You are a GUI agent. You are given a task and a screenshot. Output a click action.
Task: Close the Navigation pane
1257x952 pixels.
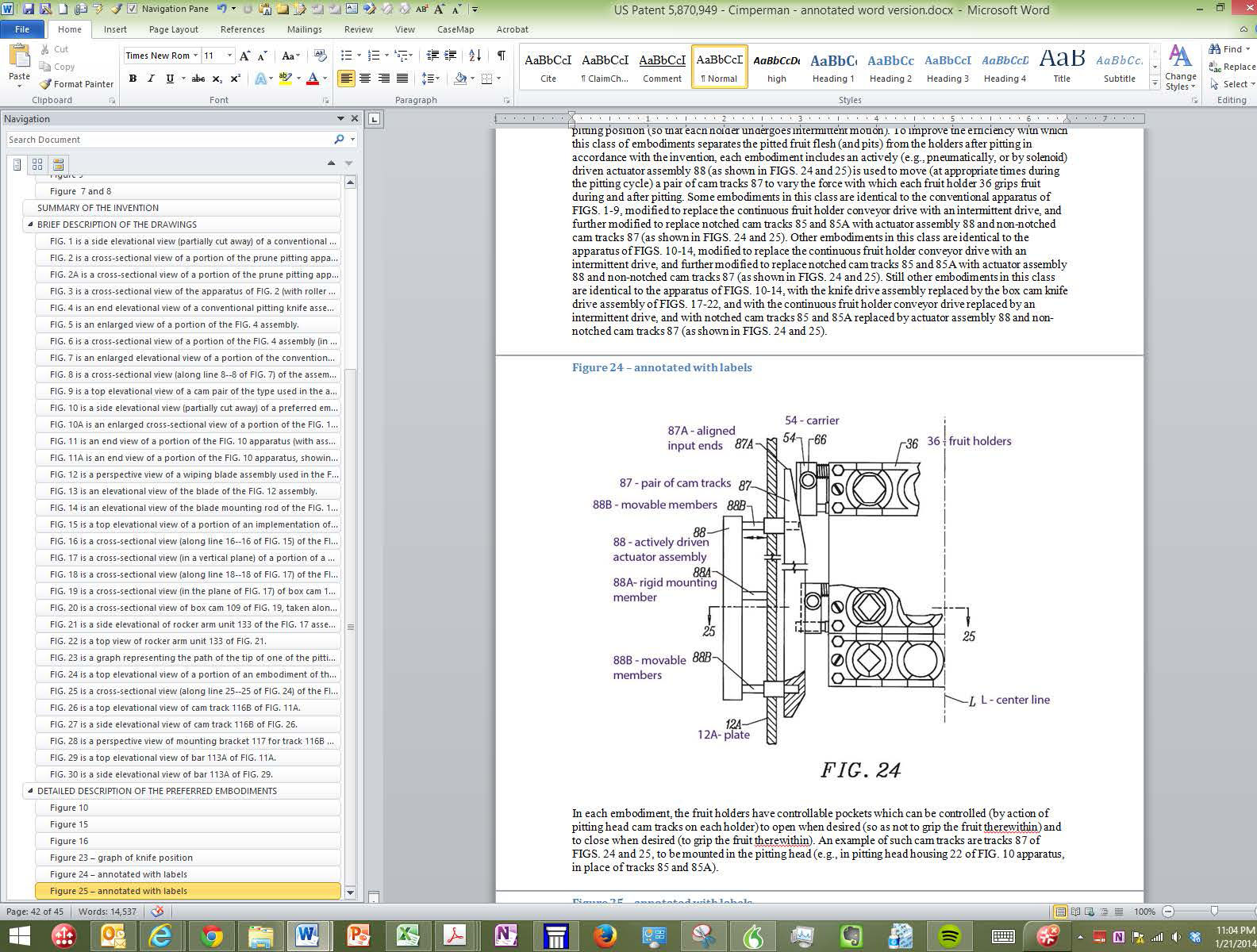[x=355, y=119]
